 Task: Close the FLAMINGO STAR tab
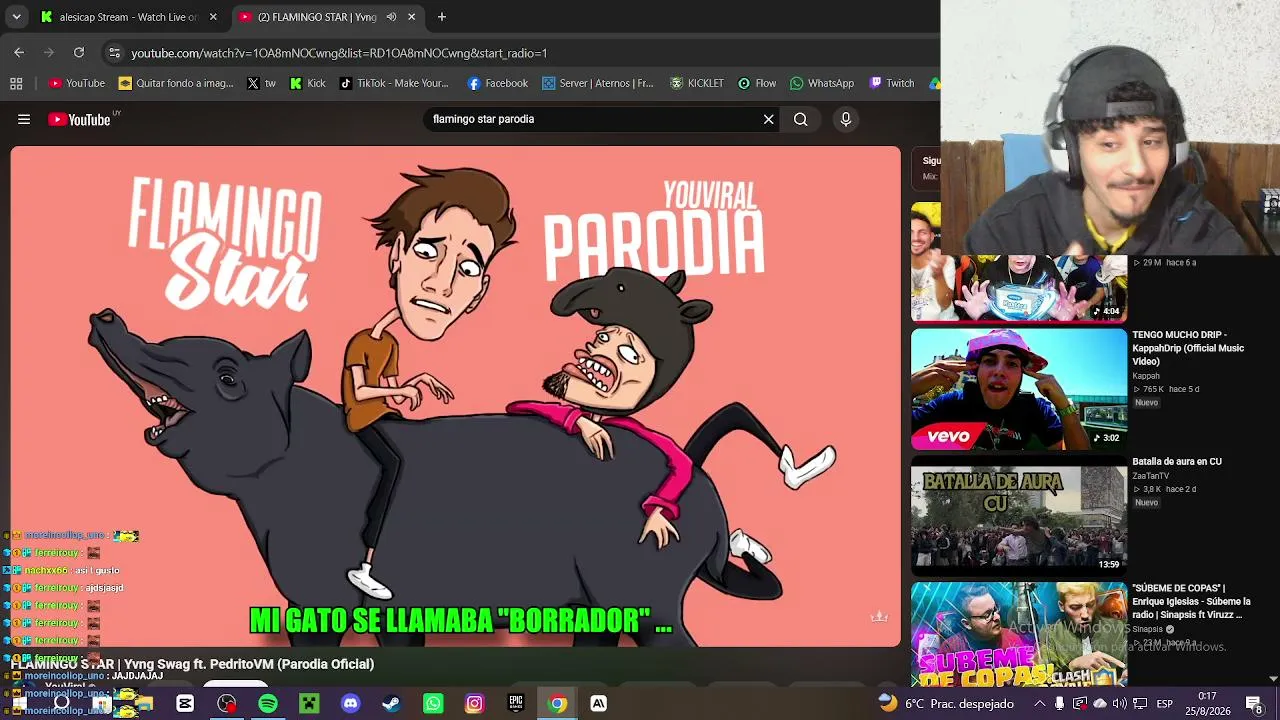pyautogui.click(x=411, y=17)
